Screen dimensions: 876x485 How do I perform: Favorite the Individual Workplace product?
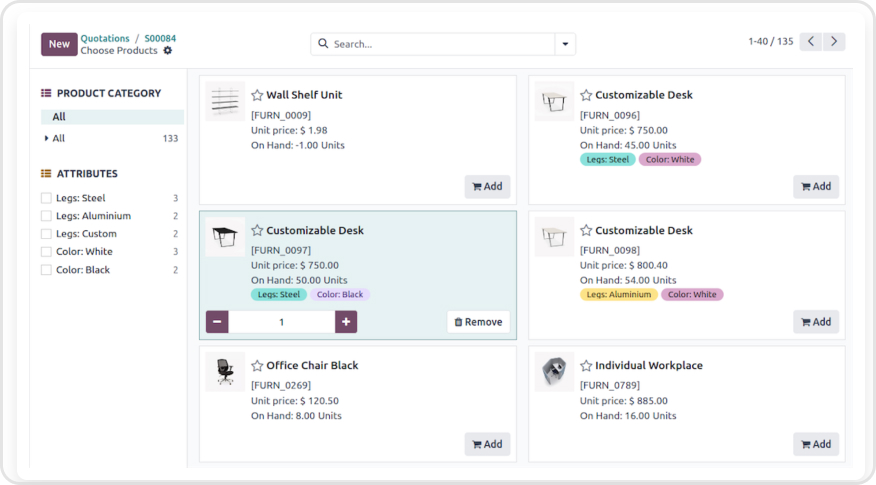586,365
